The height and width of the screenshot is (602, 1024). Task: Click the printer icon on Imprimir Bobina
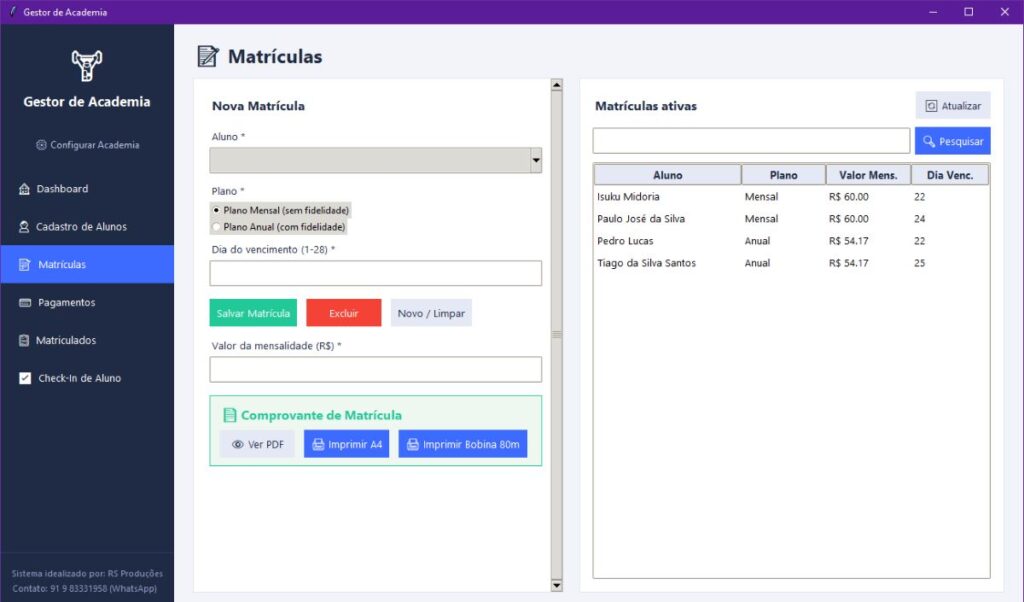point(413,445)
